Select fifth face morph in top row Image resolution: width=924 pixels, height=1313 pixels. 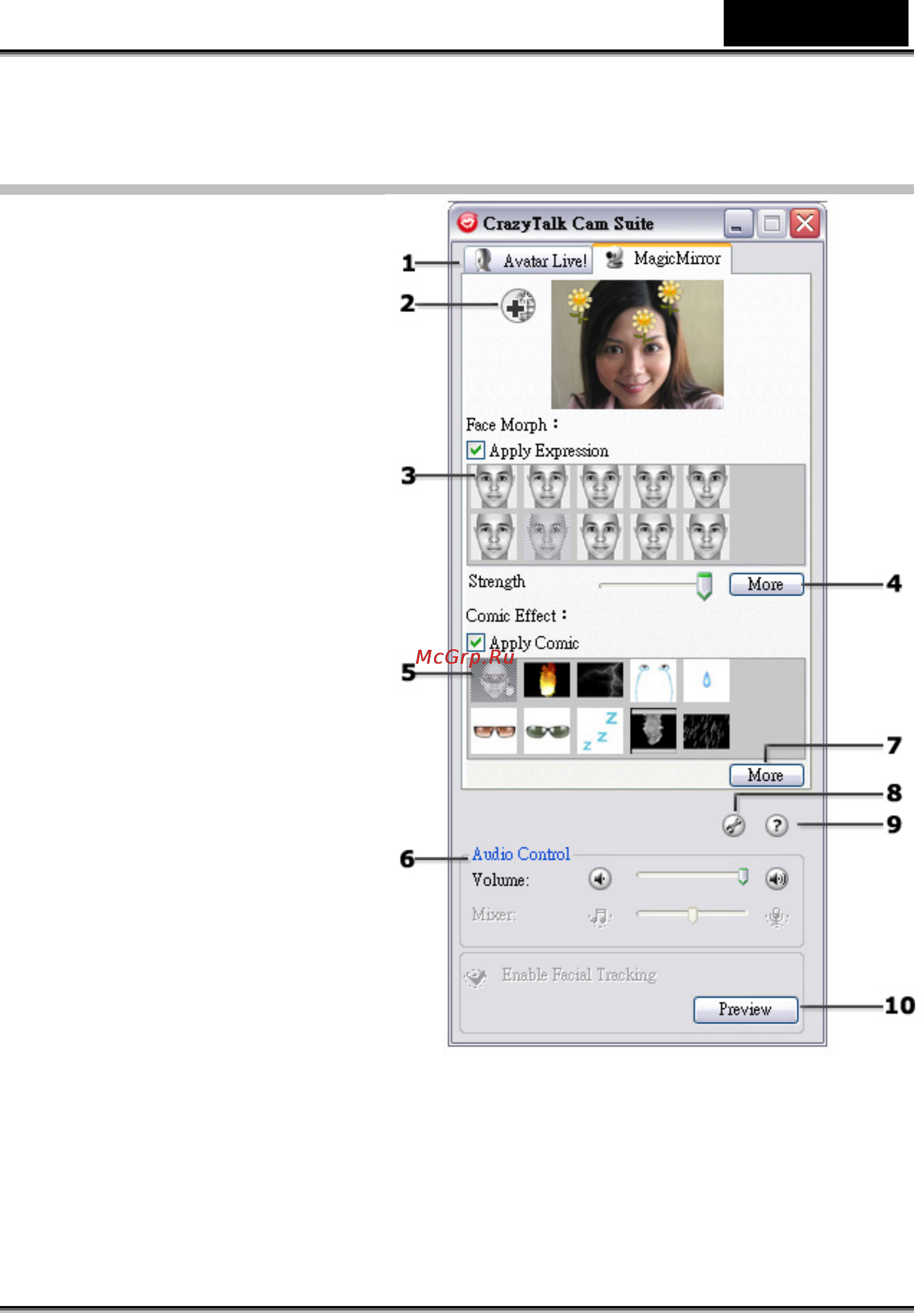click(707, 487)
